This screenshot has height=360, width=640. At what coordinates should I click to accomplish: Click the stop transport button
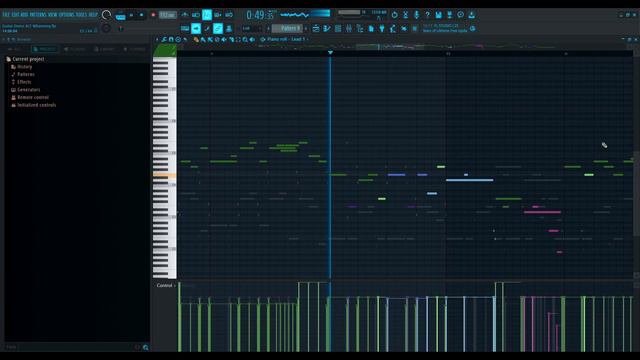pyautogui.click(x=142, y=15)
